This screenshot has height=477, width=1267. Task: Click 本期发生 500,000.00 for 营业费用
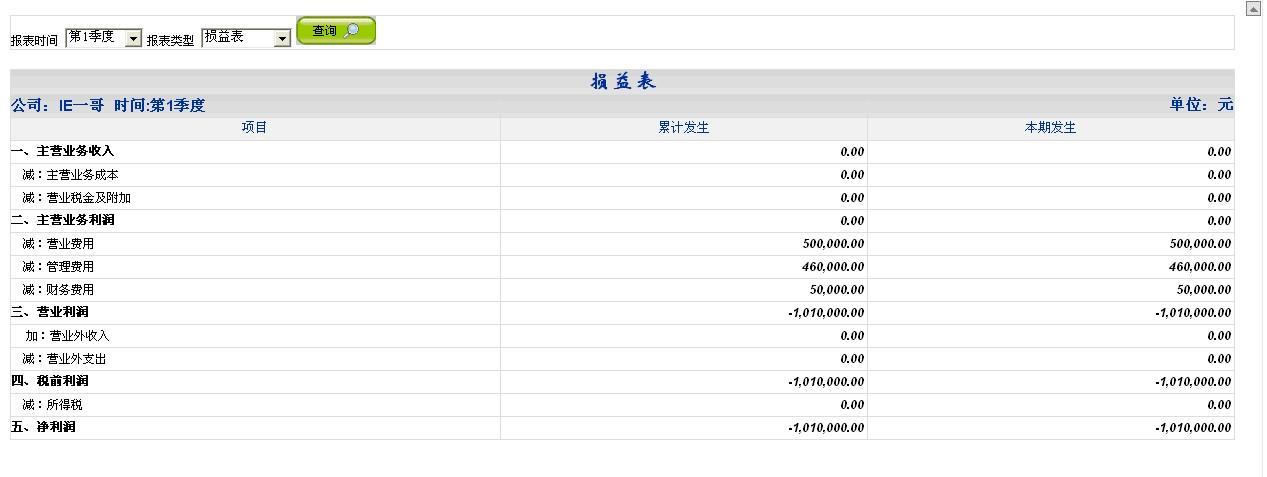[1201, 243]
